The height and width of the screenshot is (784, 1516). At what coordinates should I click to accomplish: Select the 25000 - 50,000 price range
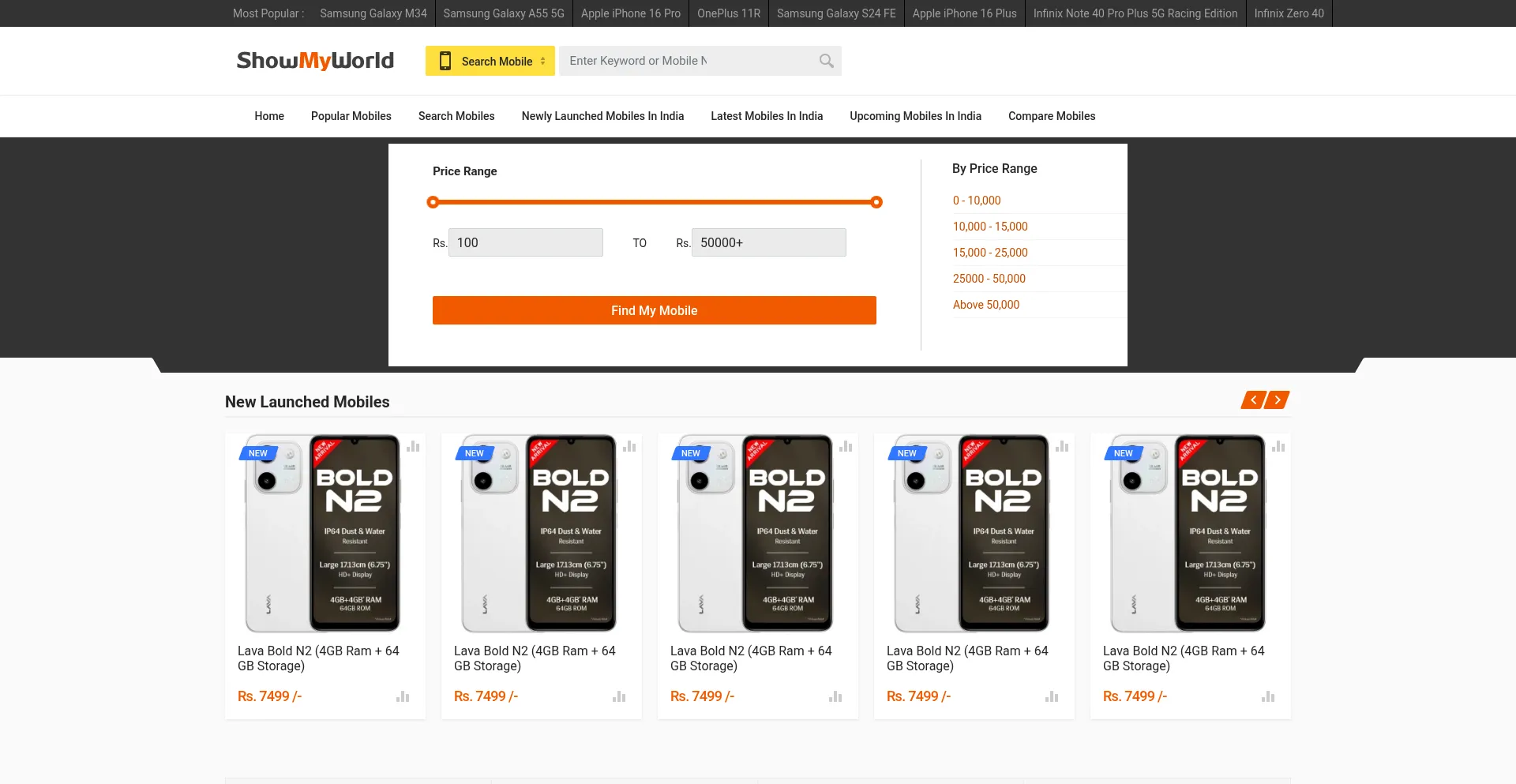[989, 279]
